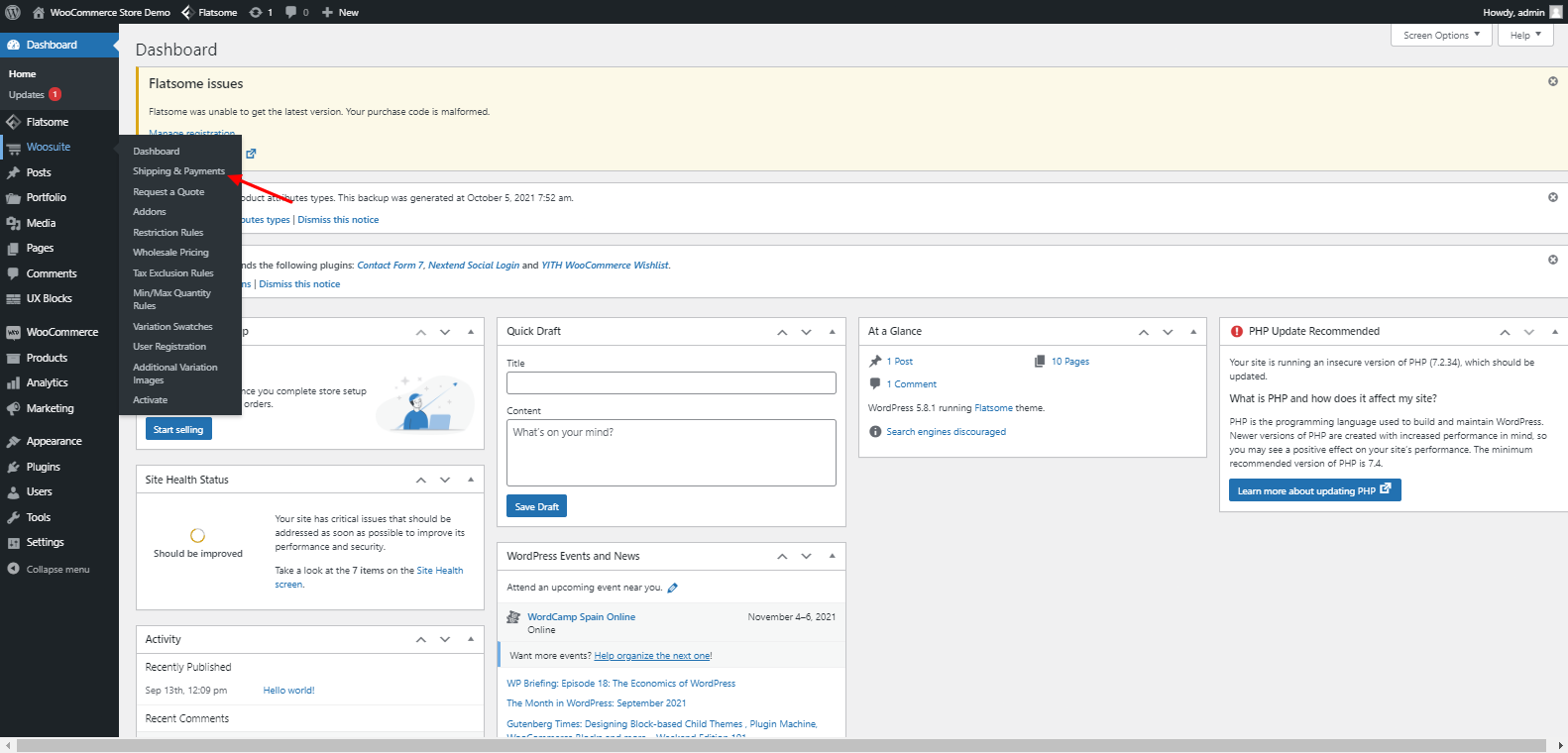Click the Pages icon in sidebar
1568x753 pixels.
[x=14, y=248]
